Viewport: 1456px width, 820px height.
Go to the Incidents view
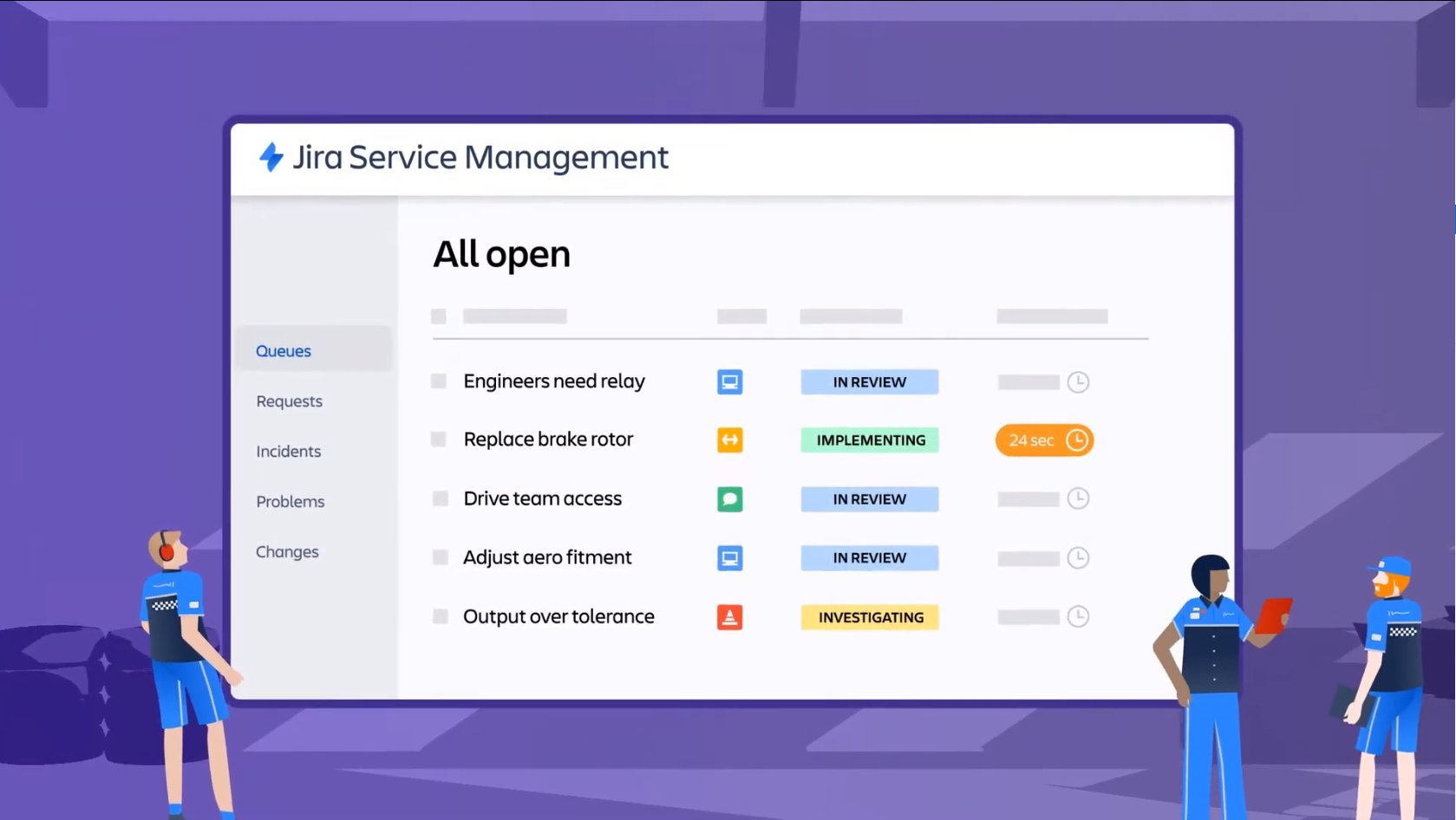tap(288, 451)
